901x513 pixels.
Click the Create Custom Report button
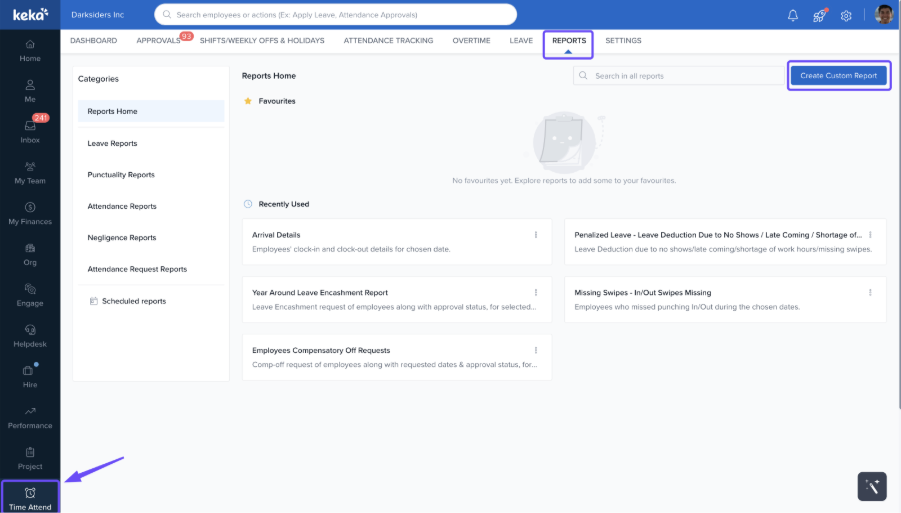[x=838, y=76]
